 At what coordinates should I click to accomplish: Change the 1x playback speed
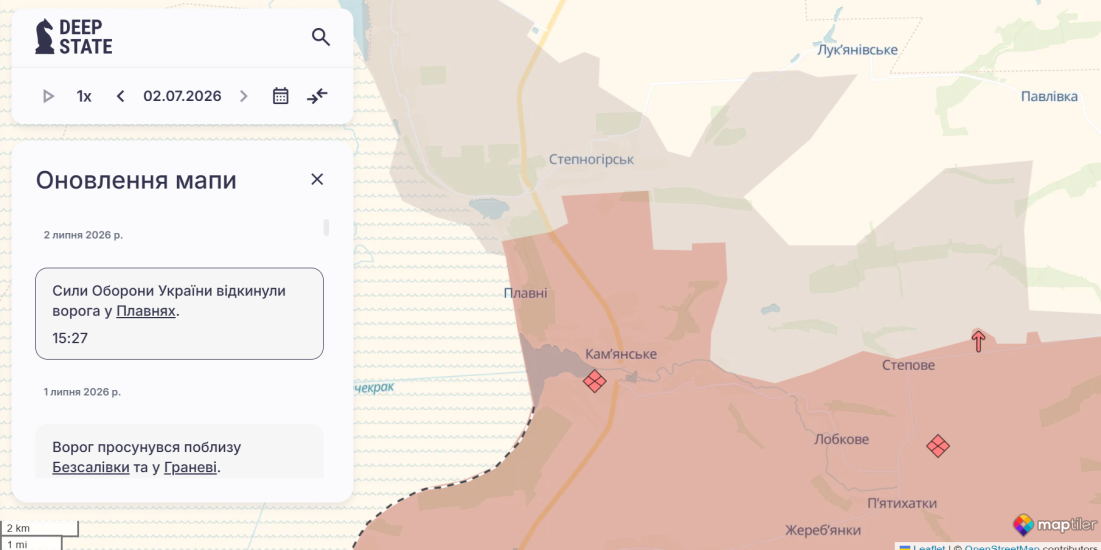point(84,96)
